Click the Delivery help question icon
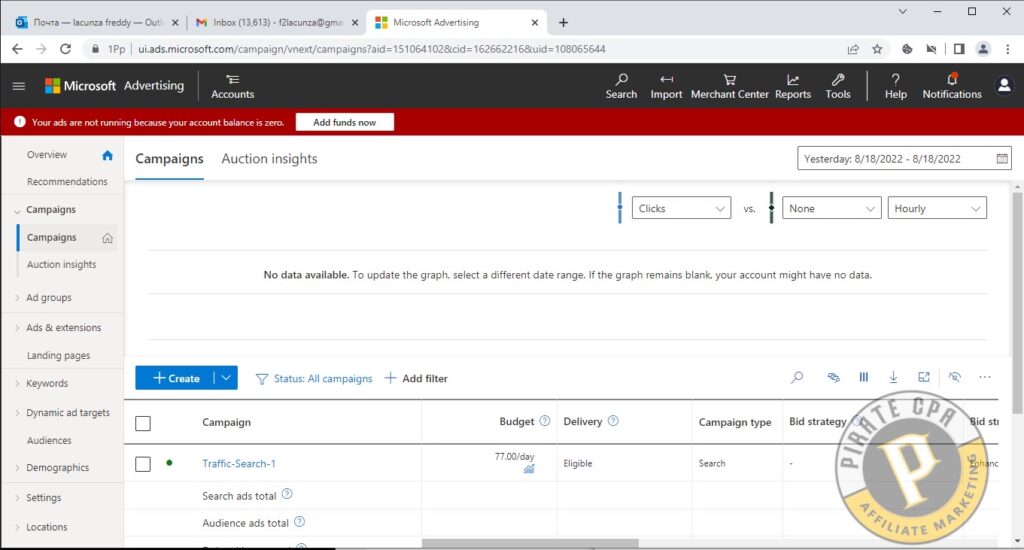Screen dimensions: 1024x550 613,421
